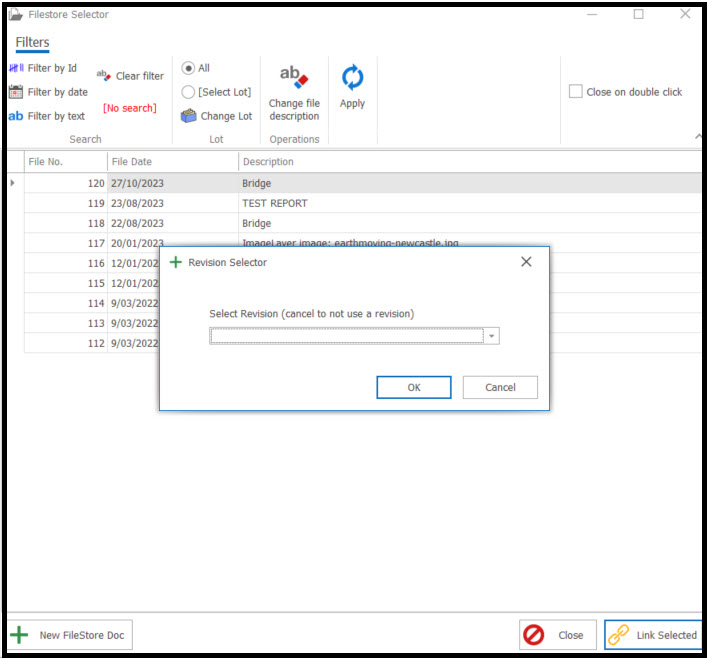707x658 pixels.
Task: Open the Filters ribbon tab
Action: click(32, 43)
